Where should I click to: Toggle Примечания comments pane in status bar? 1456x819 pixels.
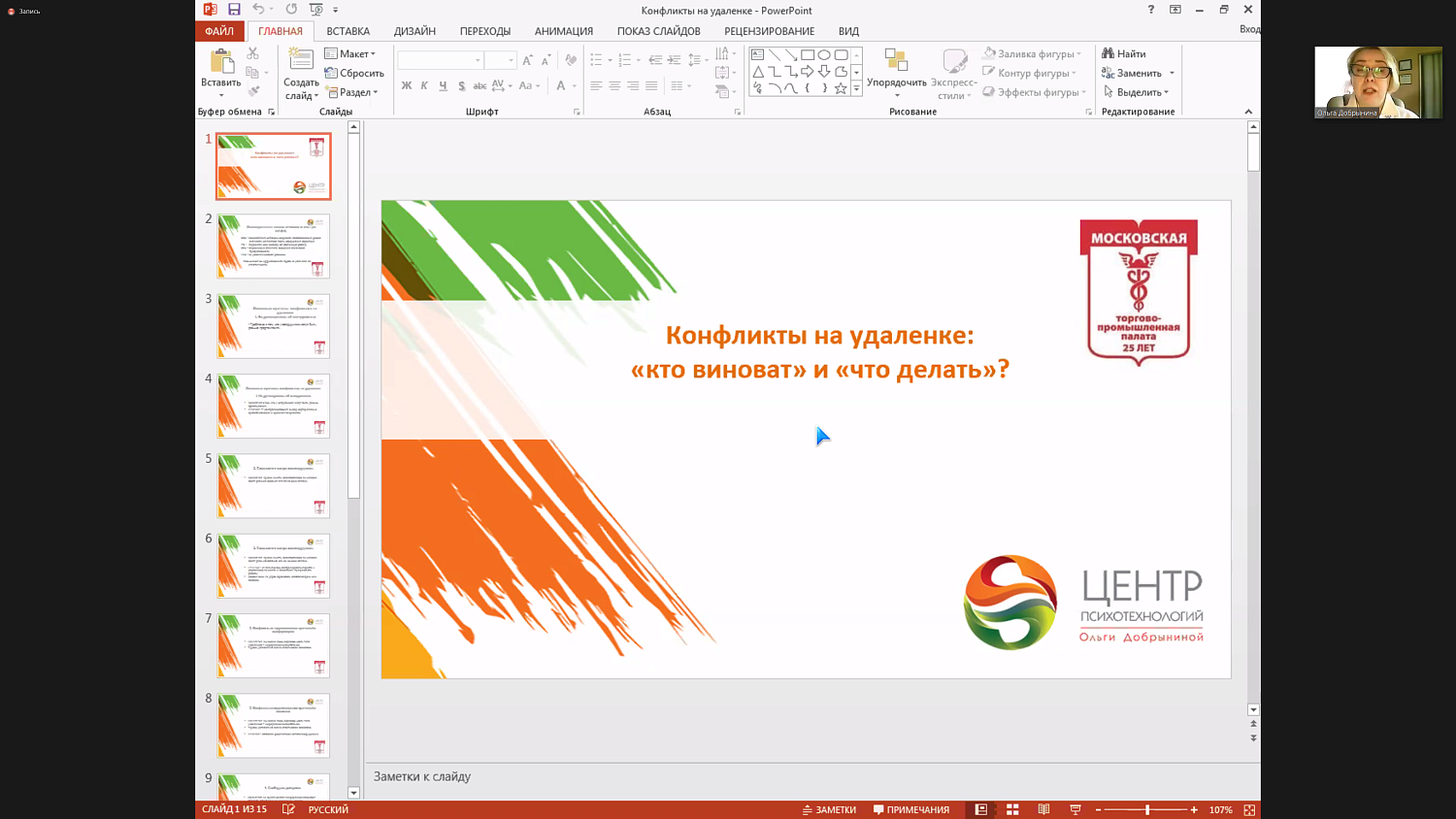tap(910, 809)
